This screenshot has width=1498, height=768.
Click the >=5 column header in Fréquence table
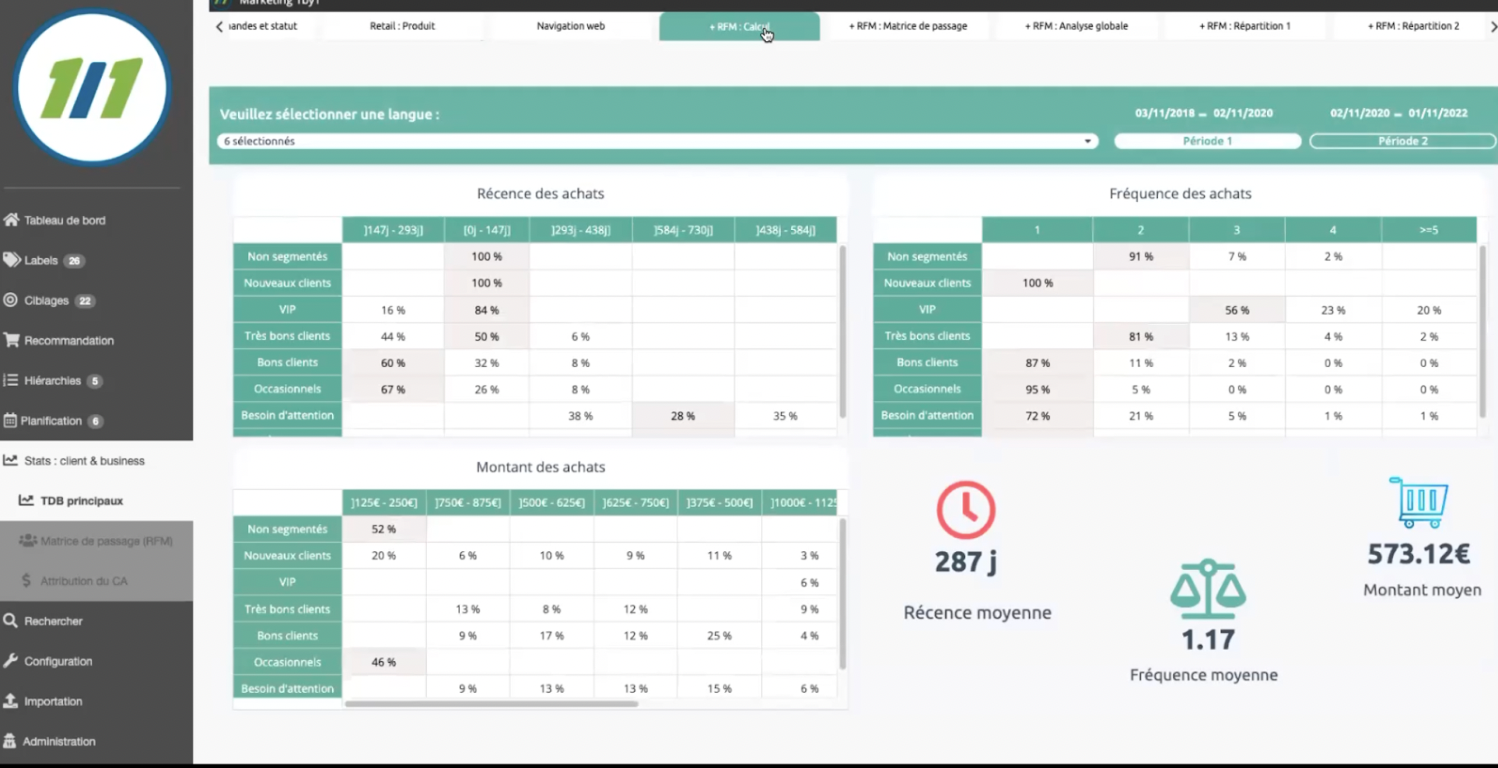1429,230
